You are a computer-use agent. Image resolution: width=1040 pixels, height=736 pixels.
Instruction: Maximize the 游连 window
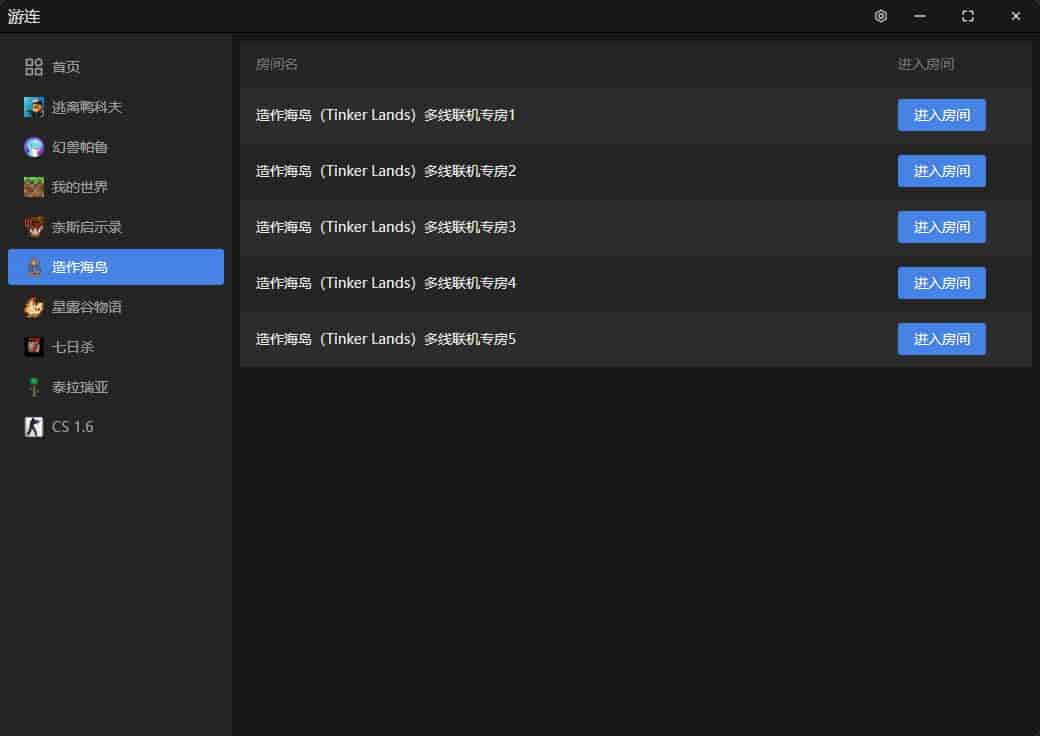coord(968,16)
